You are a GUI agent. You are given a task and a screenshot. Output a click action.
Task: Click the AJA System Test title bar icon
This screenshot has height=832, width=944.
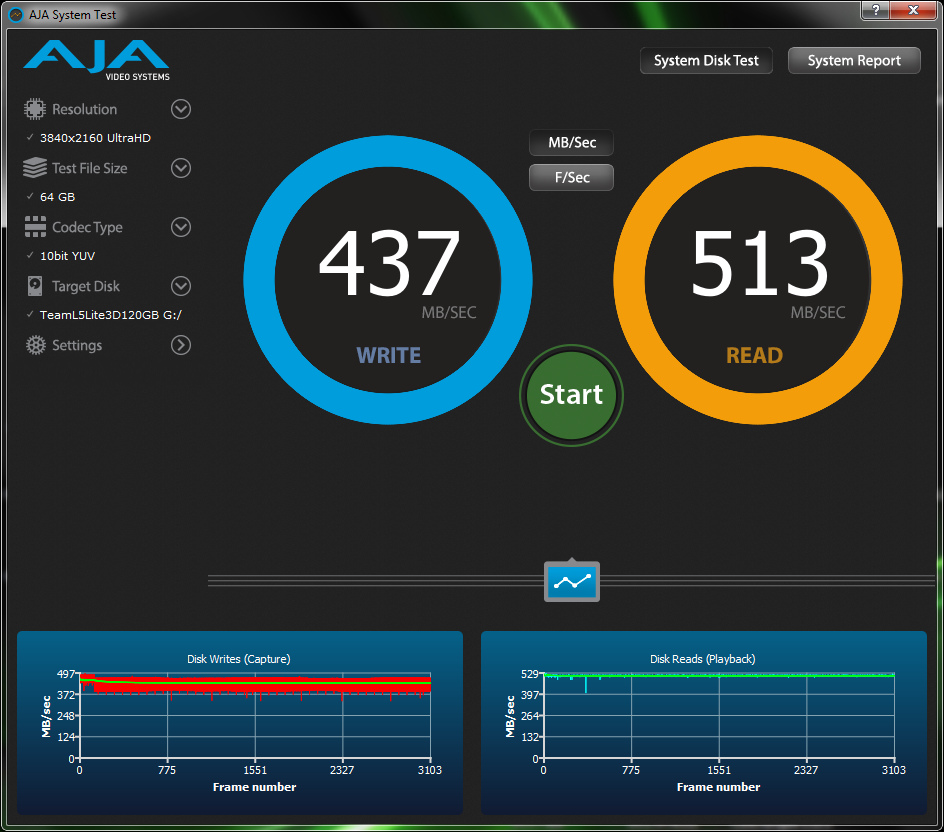[16, 14]
